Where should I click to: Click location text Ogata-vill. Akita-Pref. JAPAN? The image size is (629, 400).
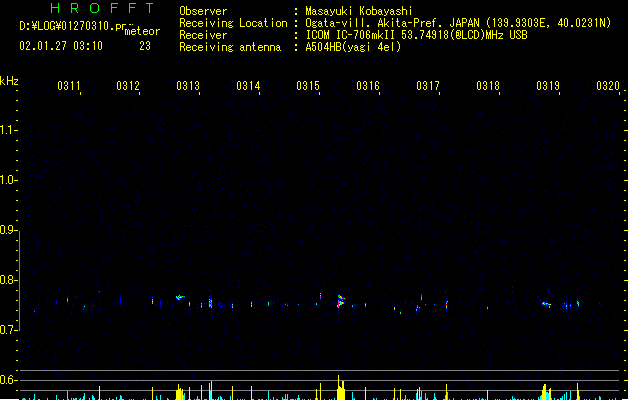tap(392, 23)
